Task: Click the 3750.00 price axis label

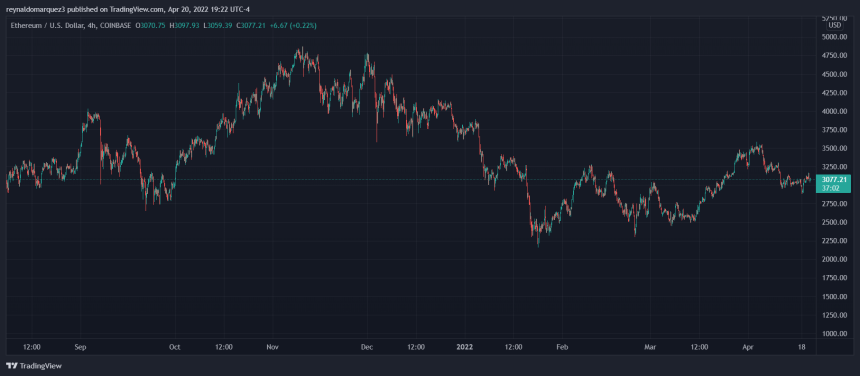Action: pyautogui.click(x=834, y=130)
